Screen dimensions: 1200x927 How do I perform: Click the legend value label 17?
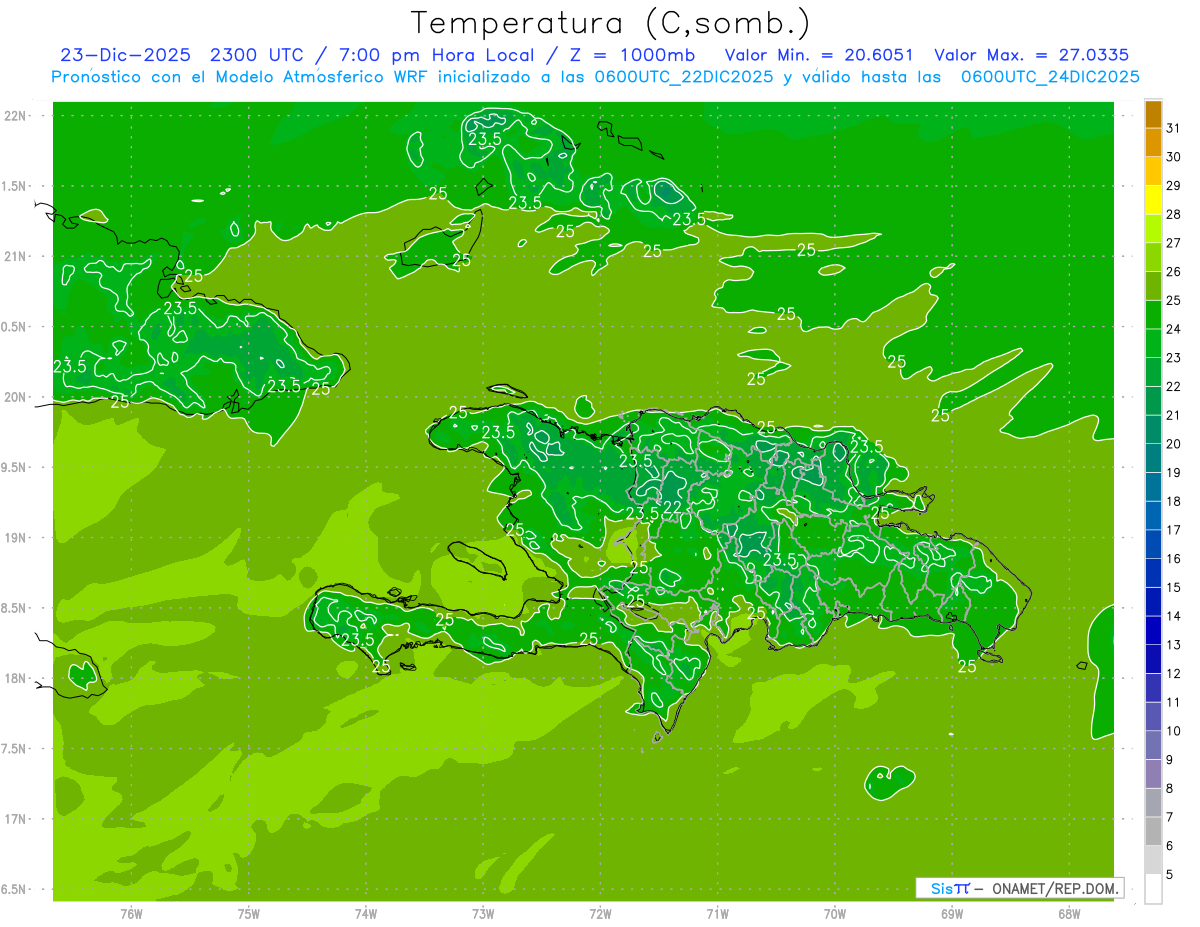tap(1174, 530)
